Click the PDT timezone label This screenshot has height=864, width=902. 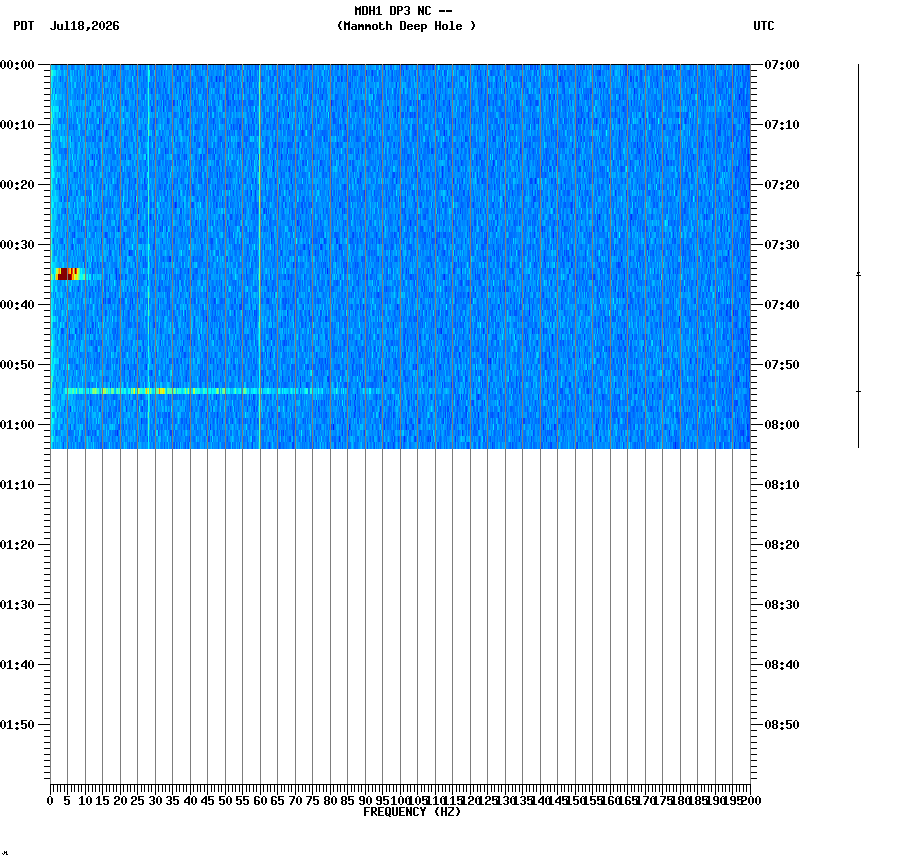[24, 26]
